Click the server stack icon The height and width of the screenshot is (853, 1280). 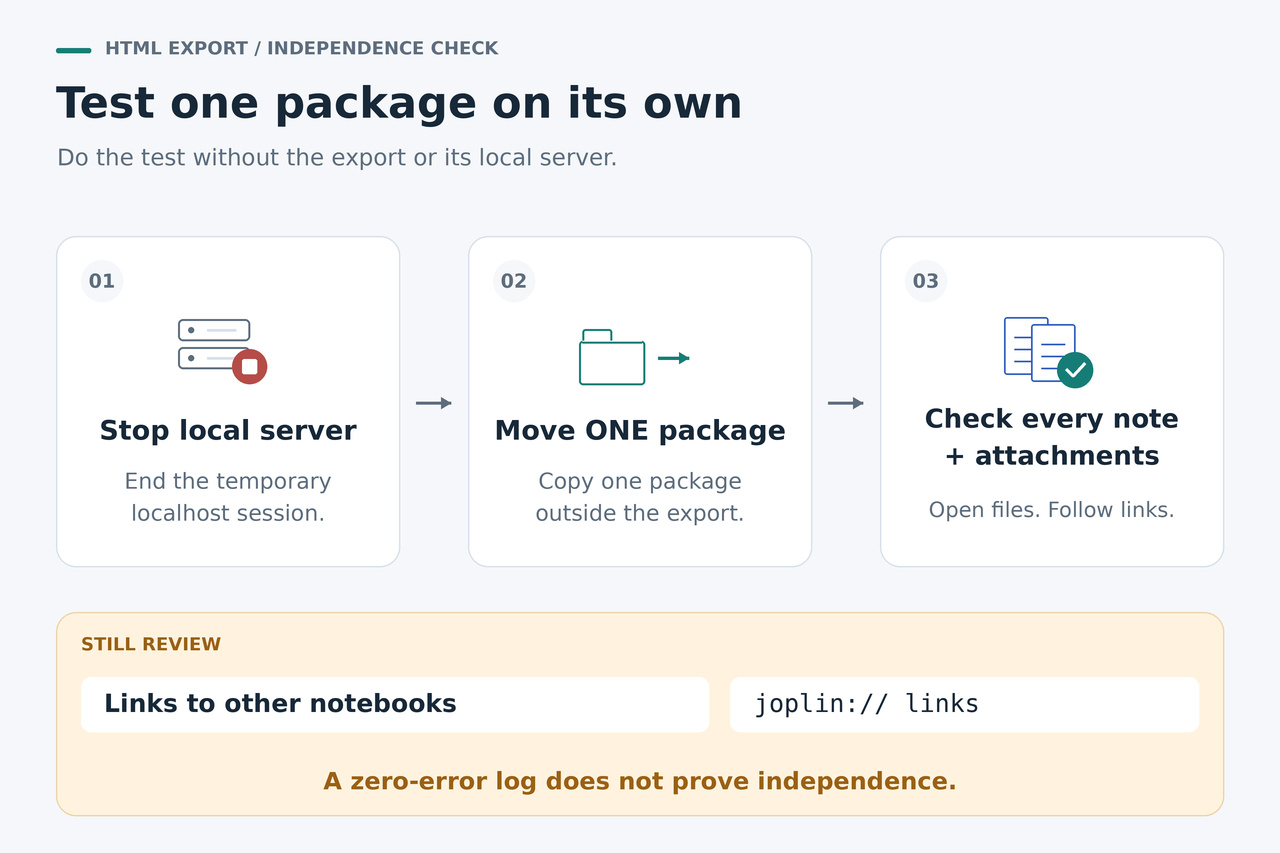pyautogui.click(x=214, y=344)
